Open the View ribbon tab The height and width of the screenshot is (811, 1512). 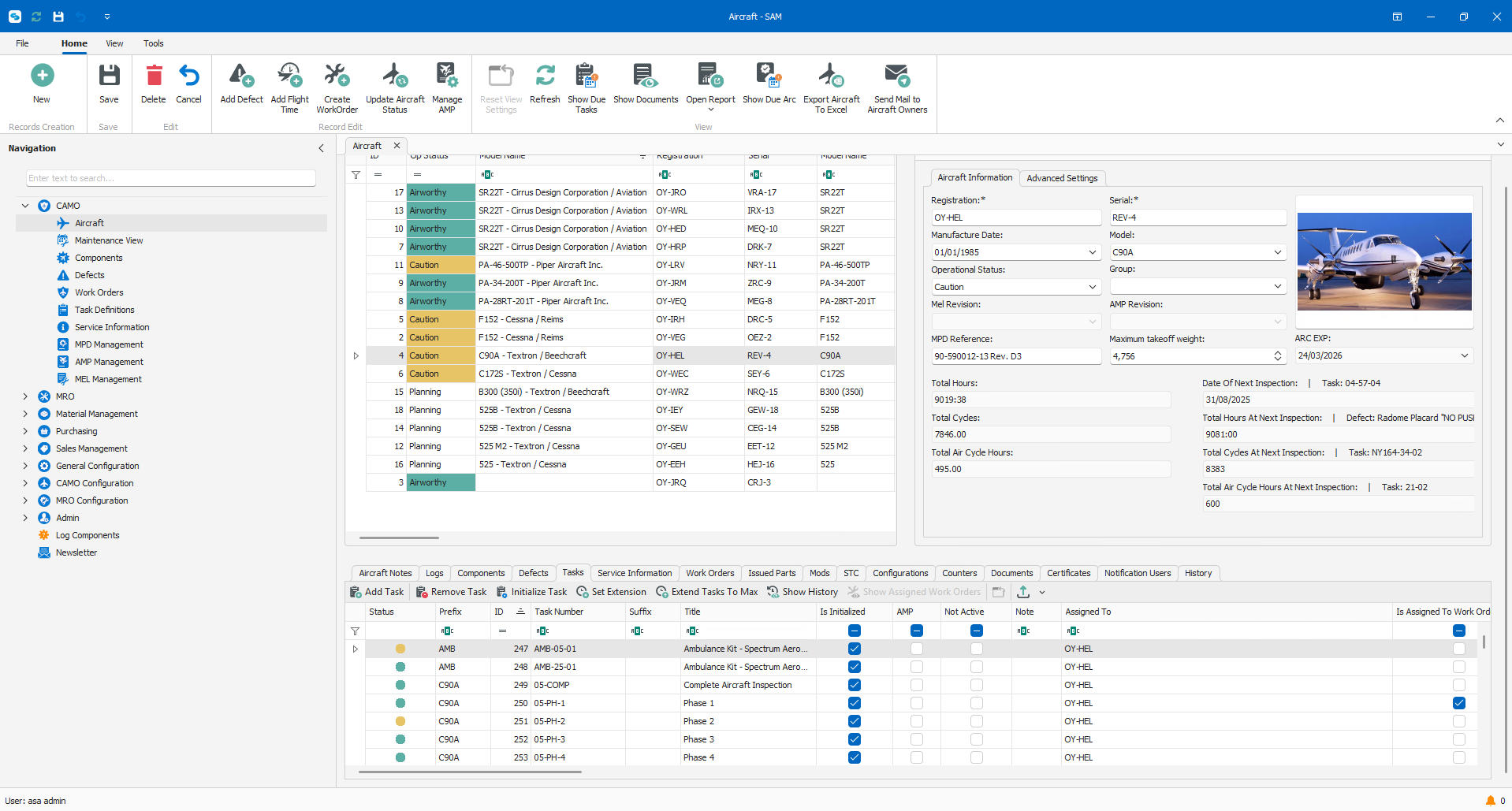(x=115, y=43)
